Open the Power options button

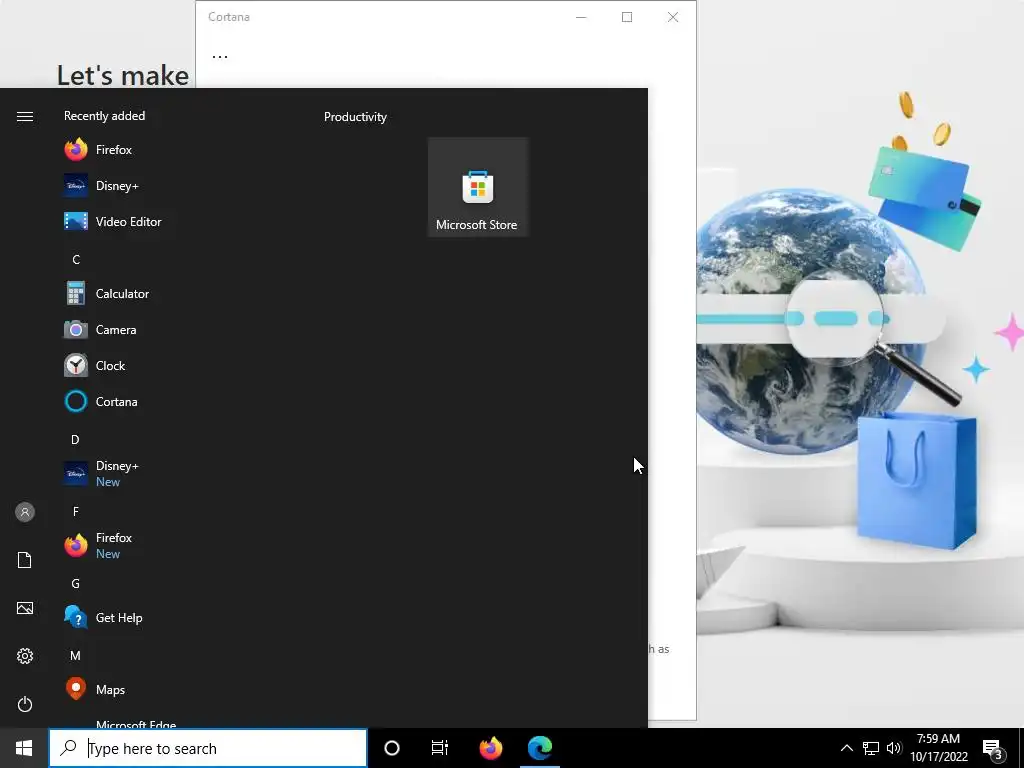(x=25, y=704)
